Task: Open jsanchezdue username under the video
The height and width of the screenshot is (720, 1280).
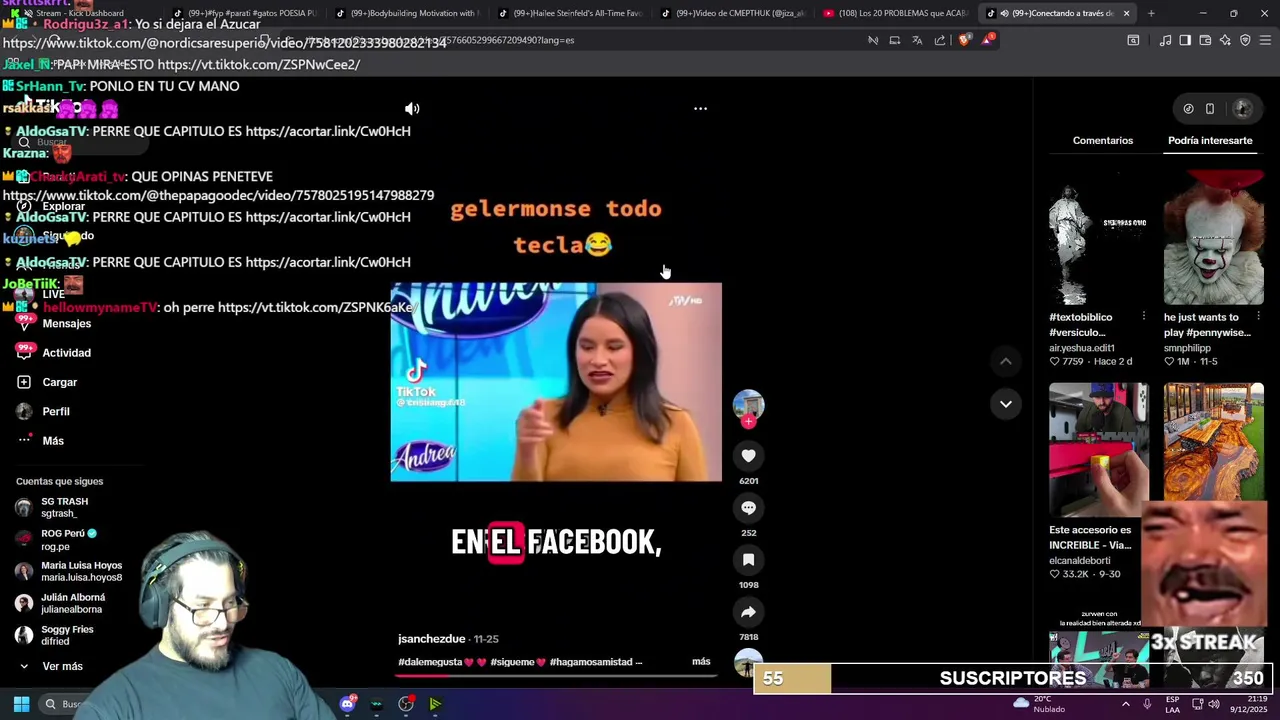Action: (x=432, y=639)
